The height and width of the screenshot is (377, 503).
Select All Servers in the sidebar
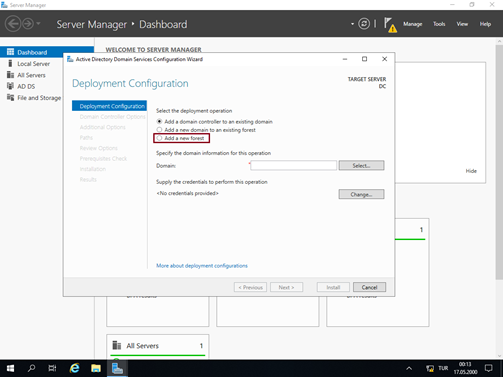pyautogui.click(x=31, y=75)
